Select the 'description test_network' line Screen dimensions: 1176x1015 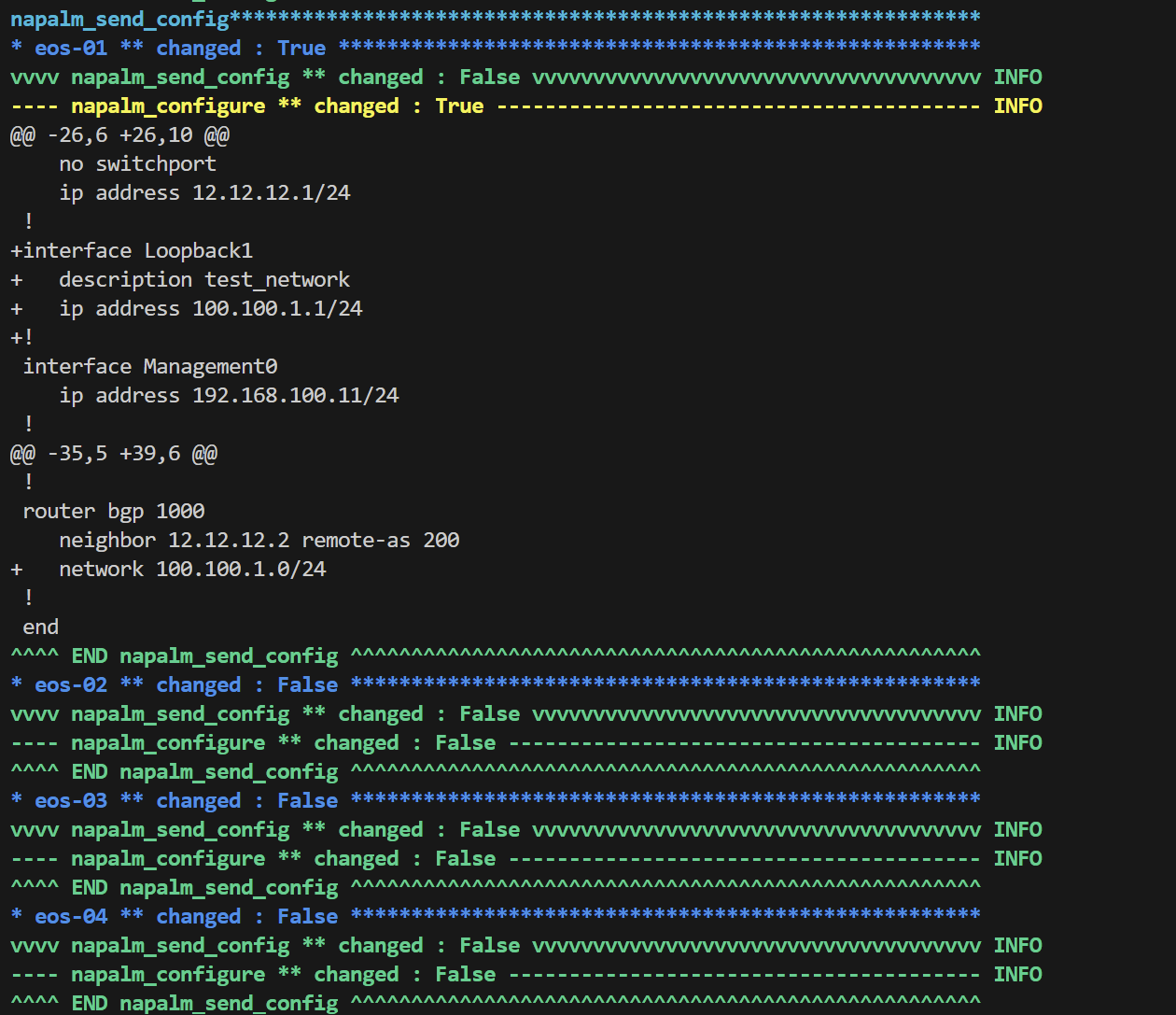[x=180, y=279]
